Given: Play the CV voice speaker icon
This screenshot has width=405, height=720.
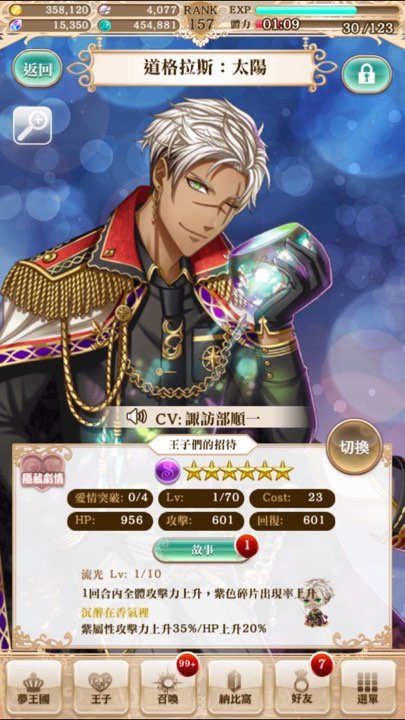Looking at the screenshot, I should [x=136, y=417].
